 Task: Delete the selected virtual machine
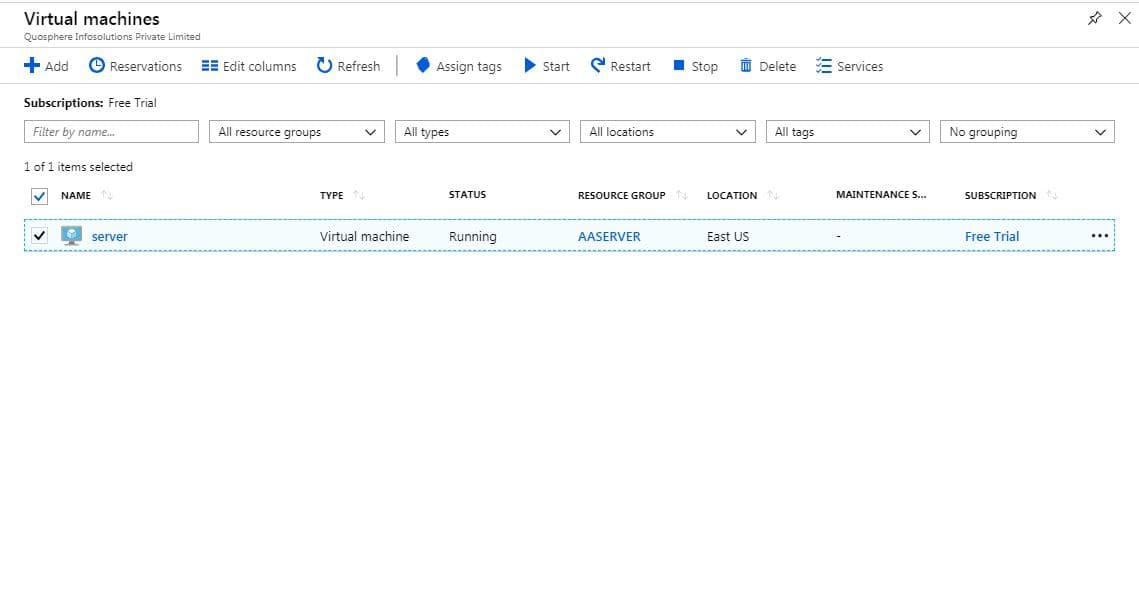coord(768,66)
